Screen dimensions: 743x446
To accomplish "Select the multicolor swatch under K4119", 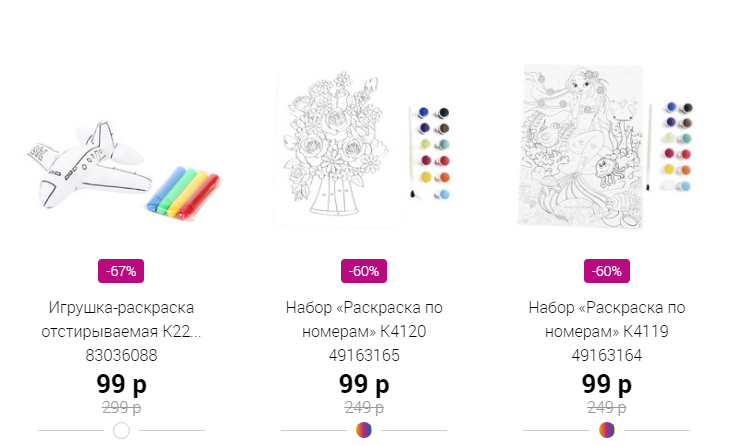I will (x=606, y=430).
